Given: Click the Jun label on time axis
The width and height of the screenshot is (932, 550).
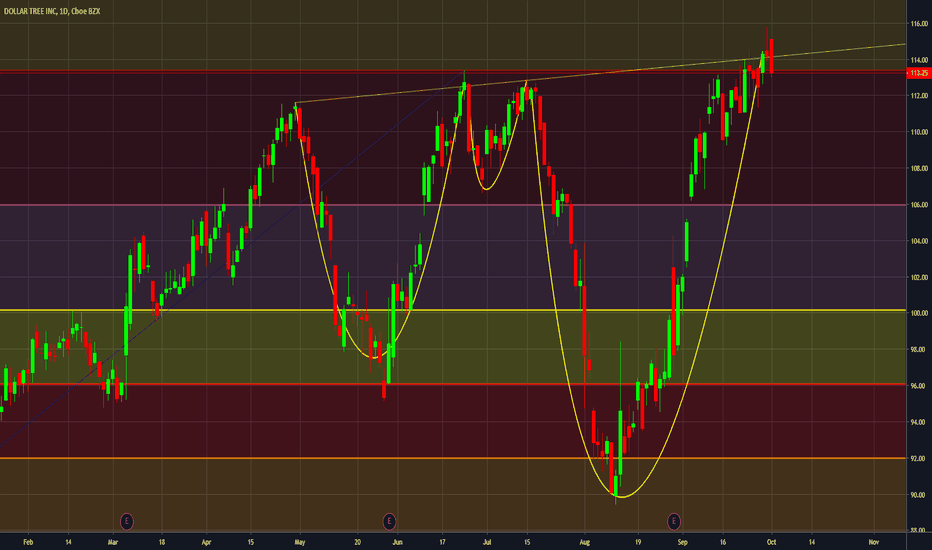Looking at the screenshot, I should 398,542.
